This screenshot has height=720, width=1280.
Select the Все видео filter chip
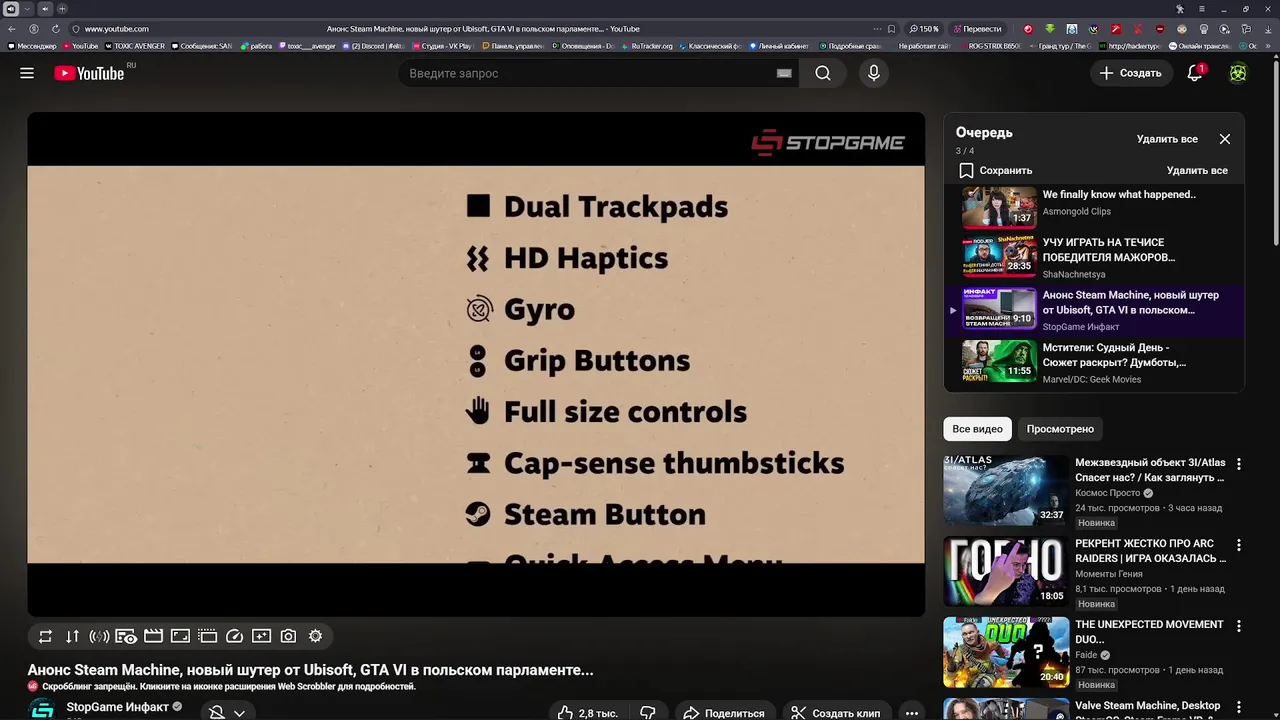click(977, 429)
